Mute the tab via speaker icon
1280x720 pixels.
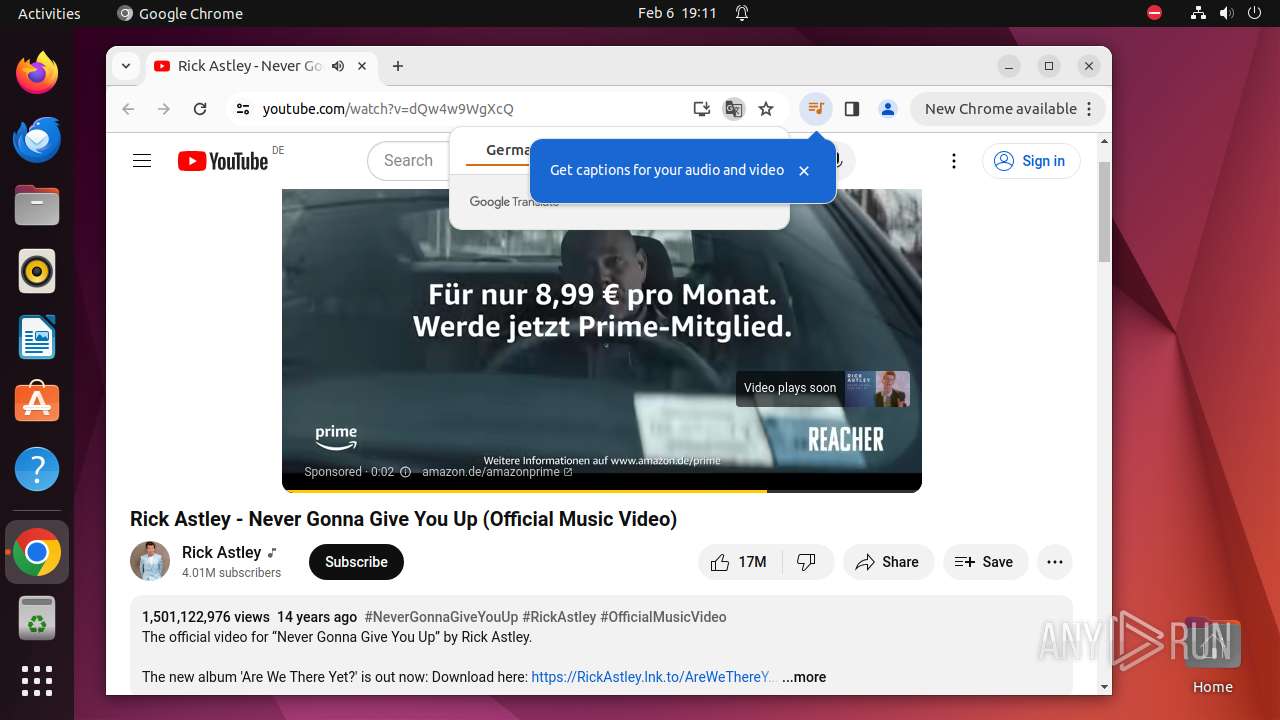338,66
